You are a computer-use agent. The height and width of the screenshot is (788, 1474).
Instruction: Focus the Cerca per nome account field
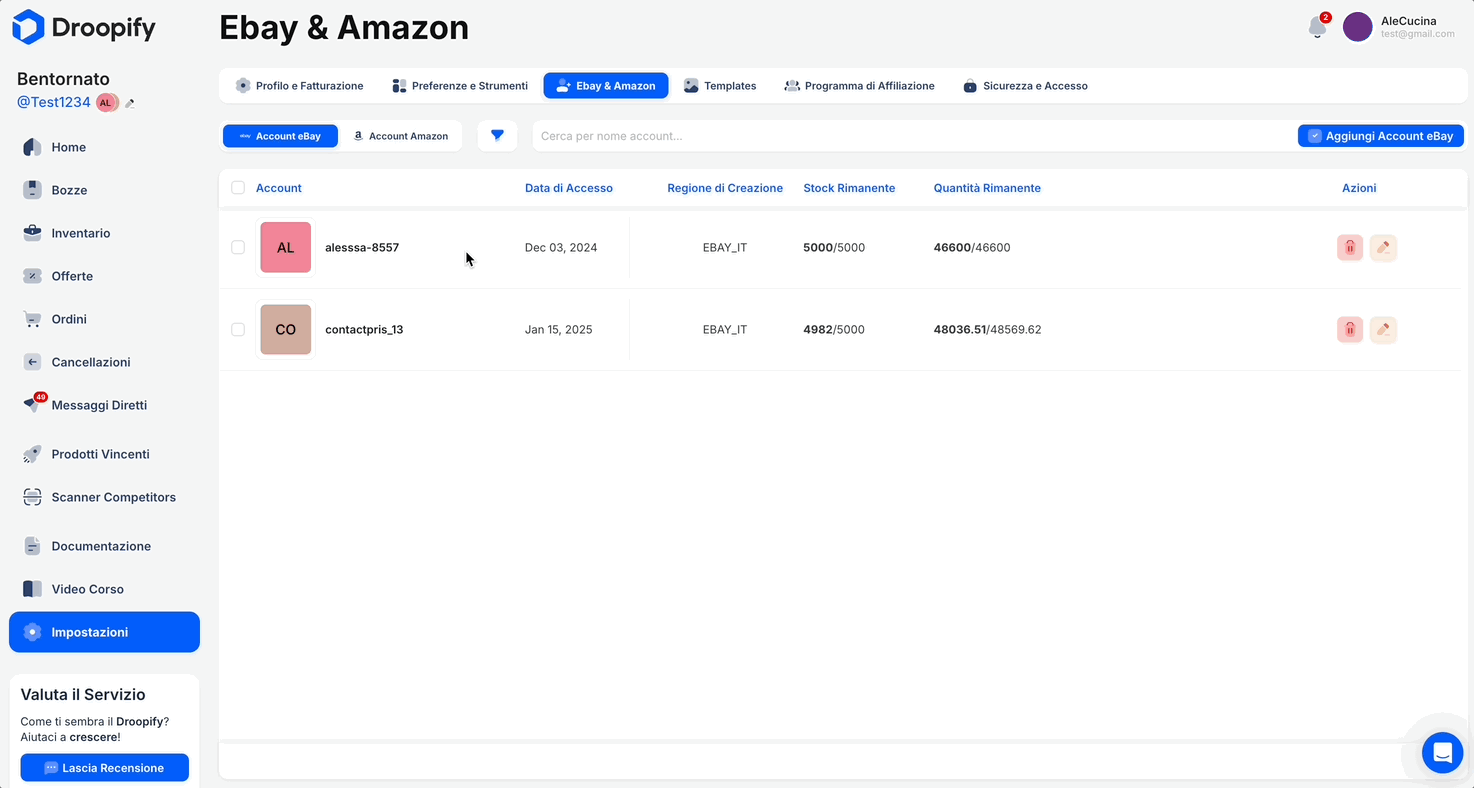point(910,136)
